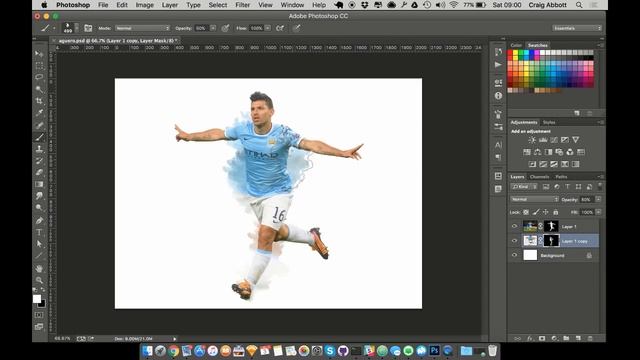Toggle lock position icon
The image size is (640, 360).
click(x=546, y=212)
